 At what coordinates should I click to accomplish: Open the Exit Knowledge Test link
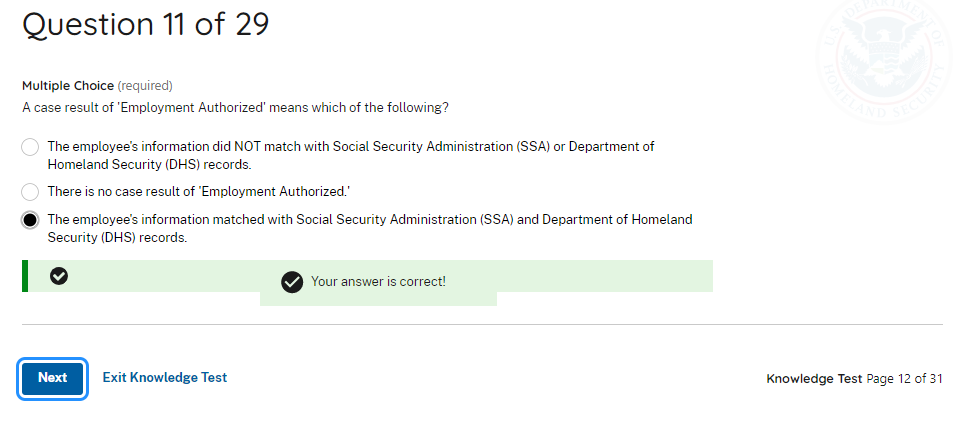point(165,378)
